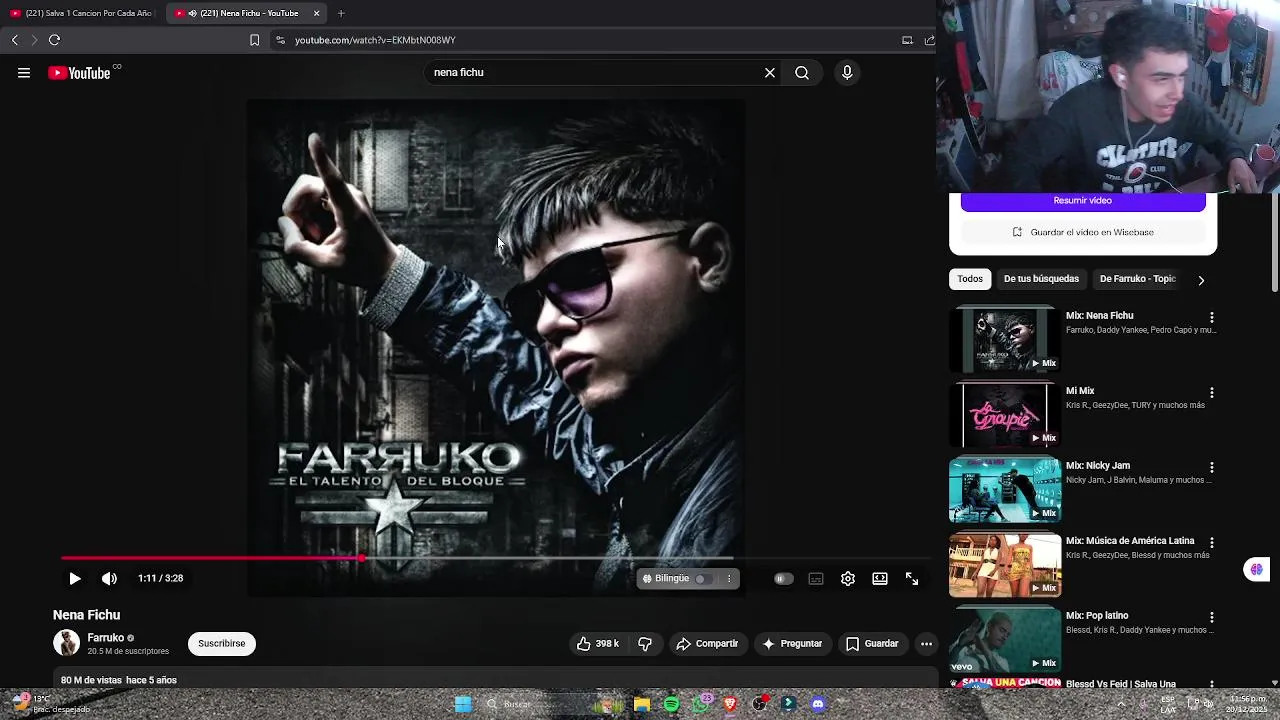Viewport: 1280px width, 720px height.
Task: Open WhatsApp from the taskbar
Action: pos(701,704)
